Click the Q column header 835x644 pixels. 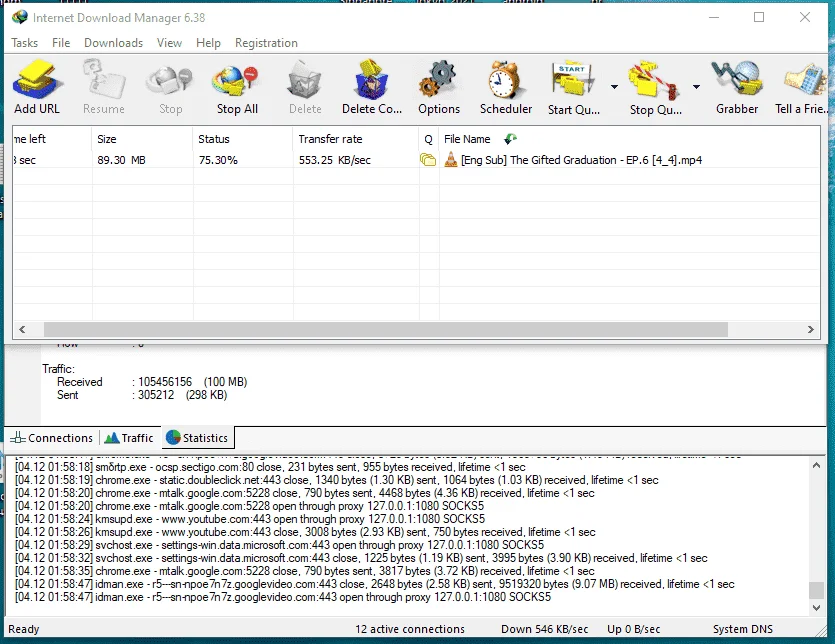tap(429, 139)
